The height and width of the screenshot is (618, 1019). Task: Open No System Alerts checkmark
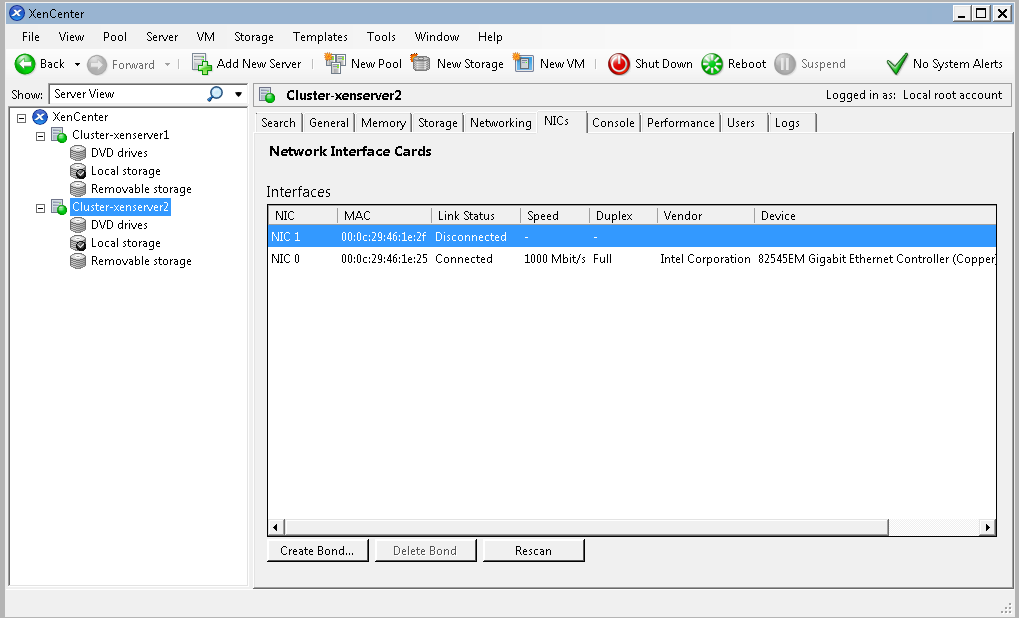point(897,64)
